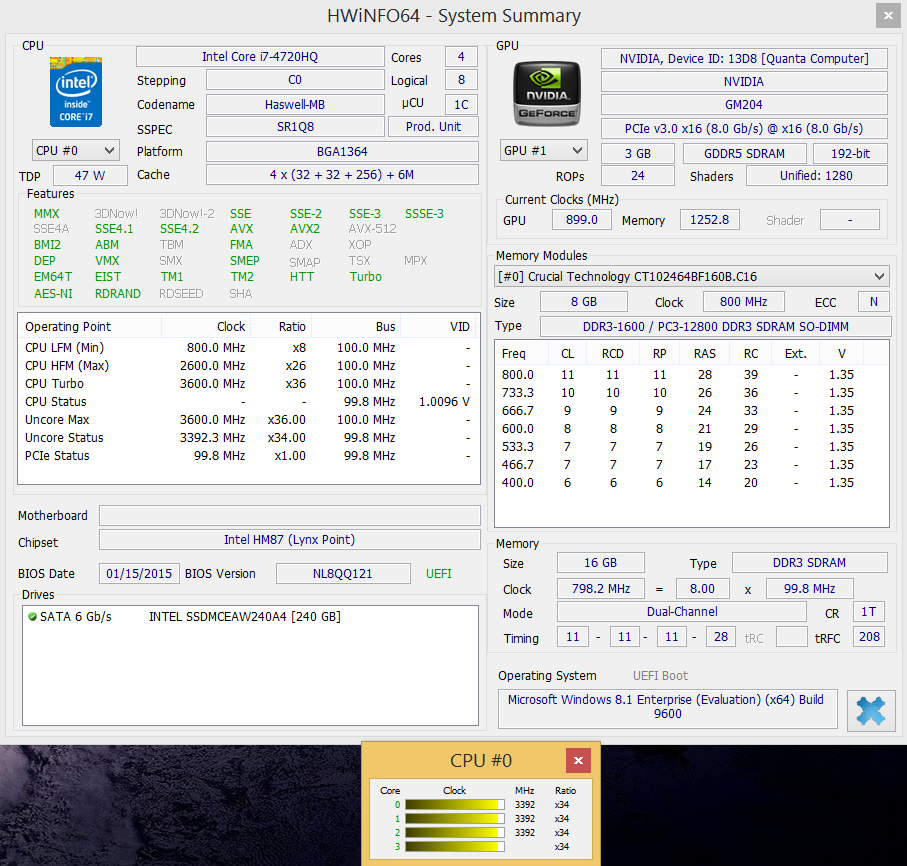Click the 192-bit bus width field

(x=850, y=154)
